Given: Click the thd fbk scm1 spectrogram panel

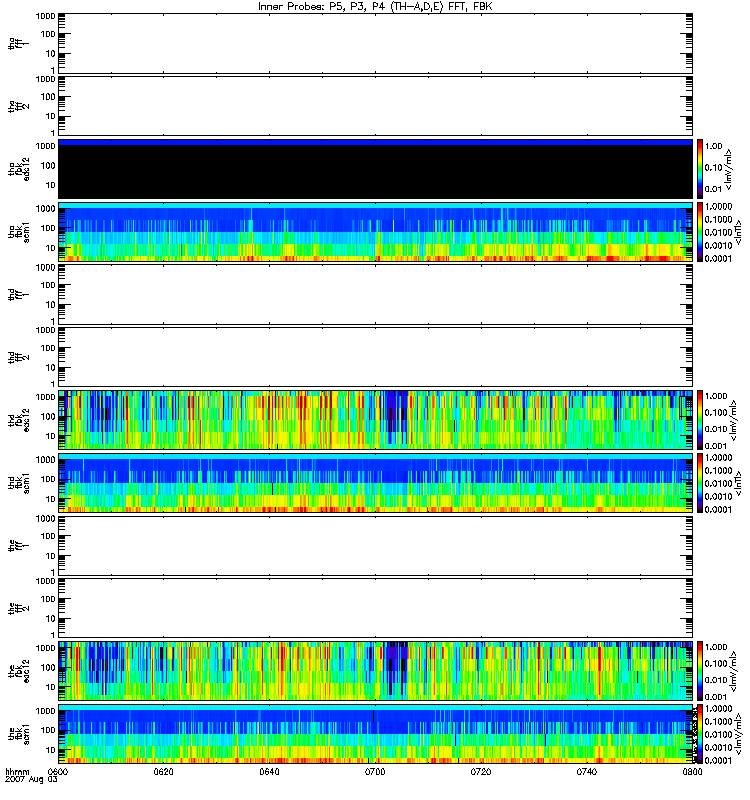Looking at the screenshot, I should (375, 483).
